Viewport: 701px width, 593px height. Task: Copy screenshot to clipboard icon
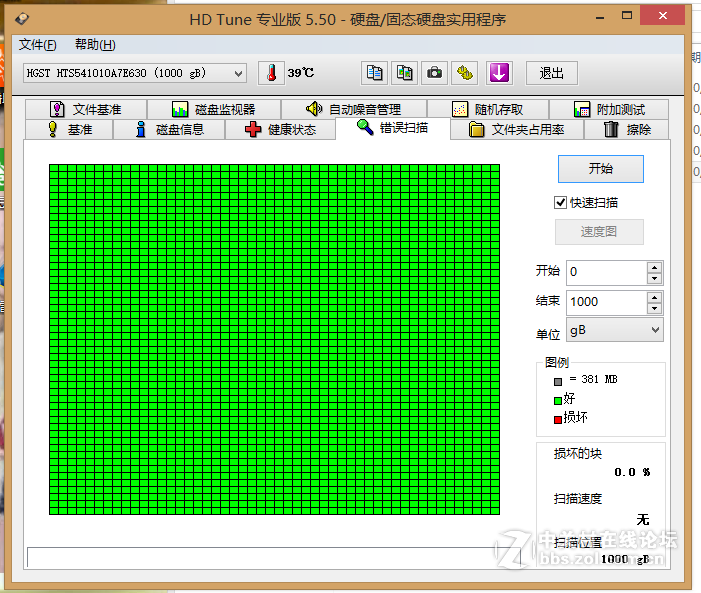click(x=405, y=73)
